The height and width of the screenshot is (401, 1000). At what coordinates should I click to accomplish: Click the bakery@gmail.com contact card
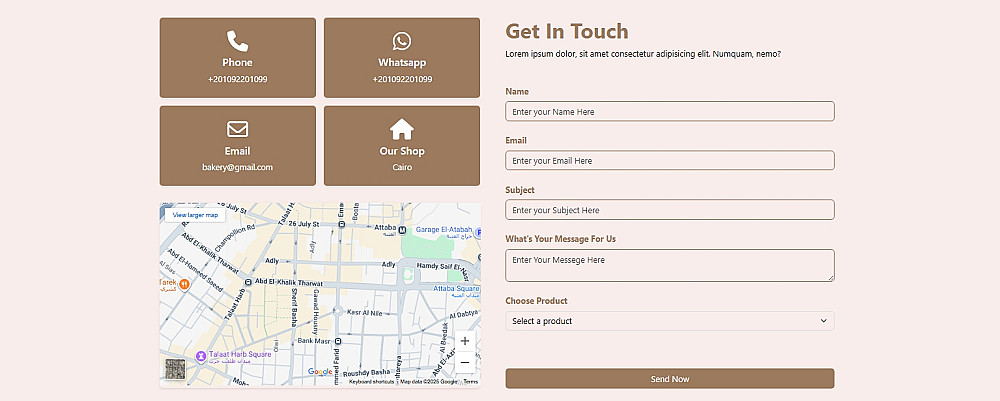(237, 146)
